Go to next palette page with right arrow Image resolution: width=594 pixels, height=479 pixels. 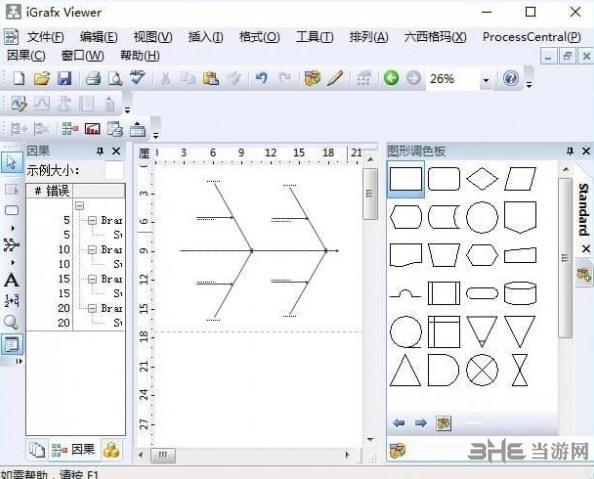click(420, 423)
